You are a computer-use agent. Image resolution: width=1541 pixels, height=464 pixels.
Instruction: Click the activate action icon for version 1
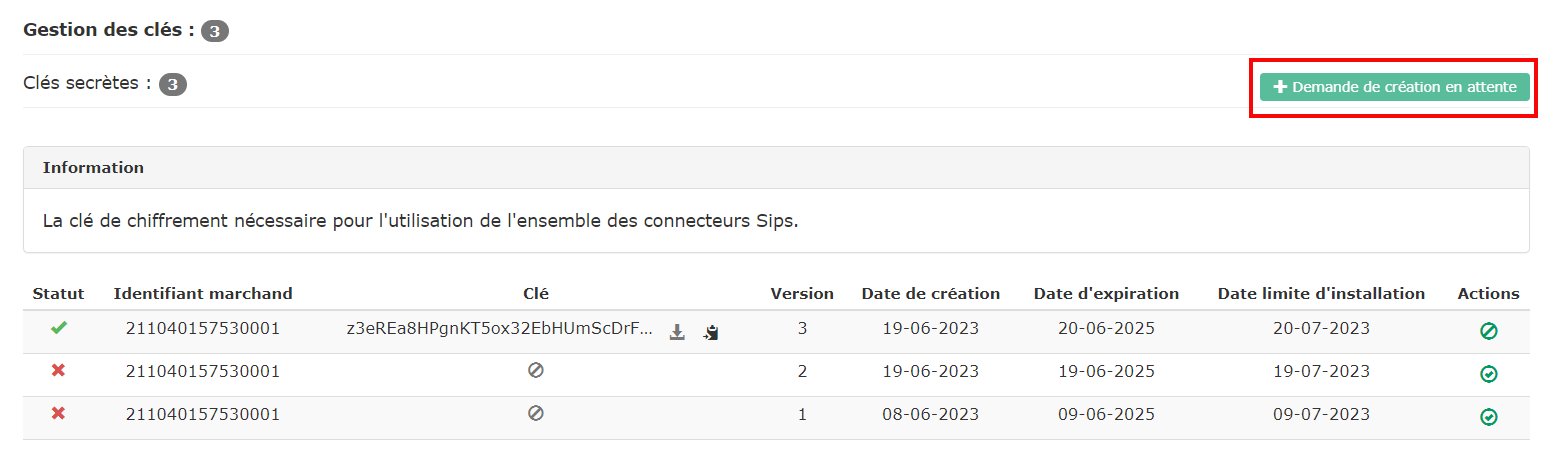[x=1488, y=417]
